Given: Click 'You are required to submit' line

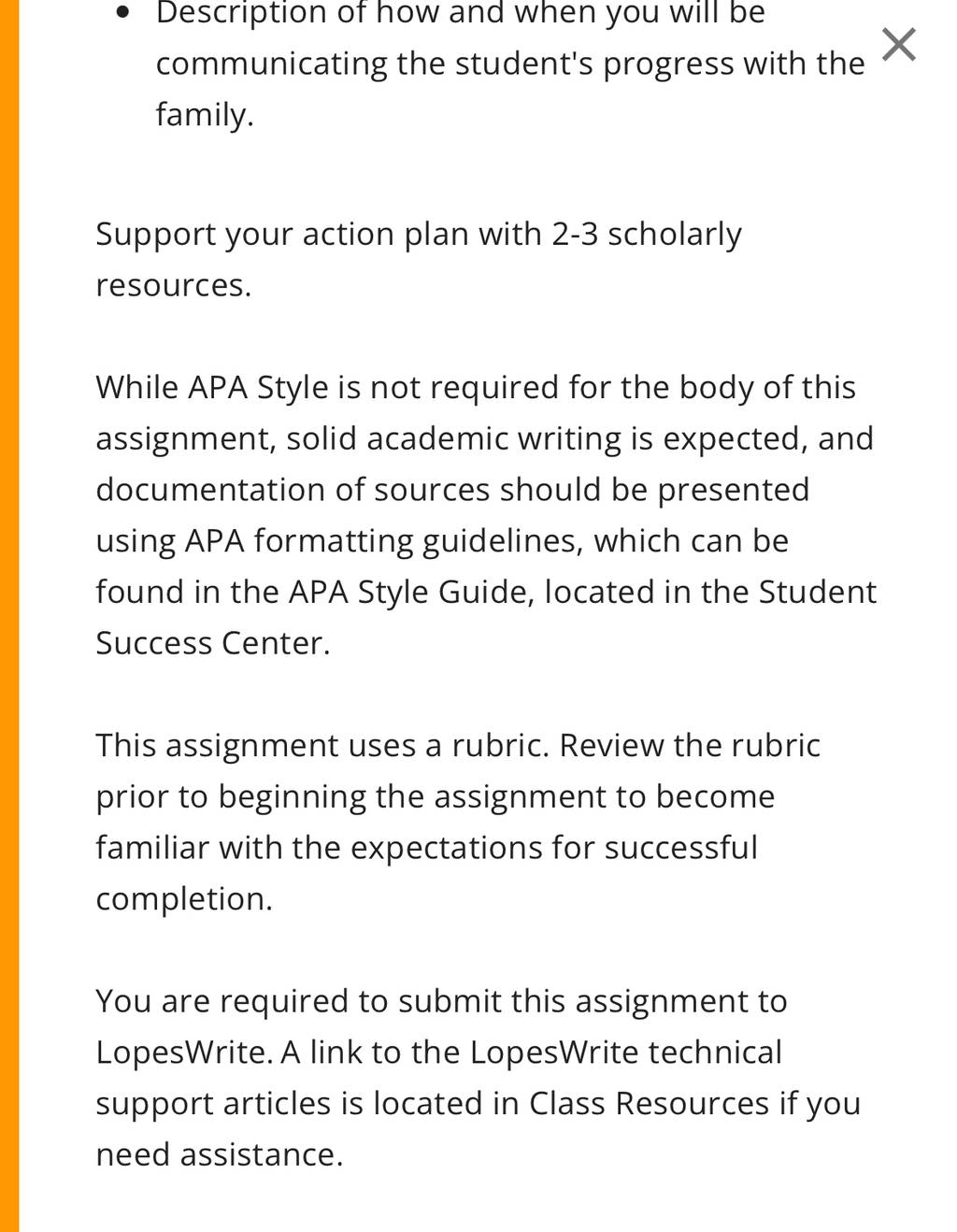Looking at the screenshot, I should point(441,1001).
